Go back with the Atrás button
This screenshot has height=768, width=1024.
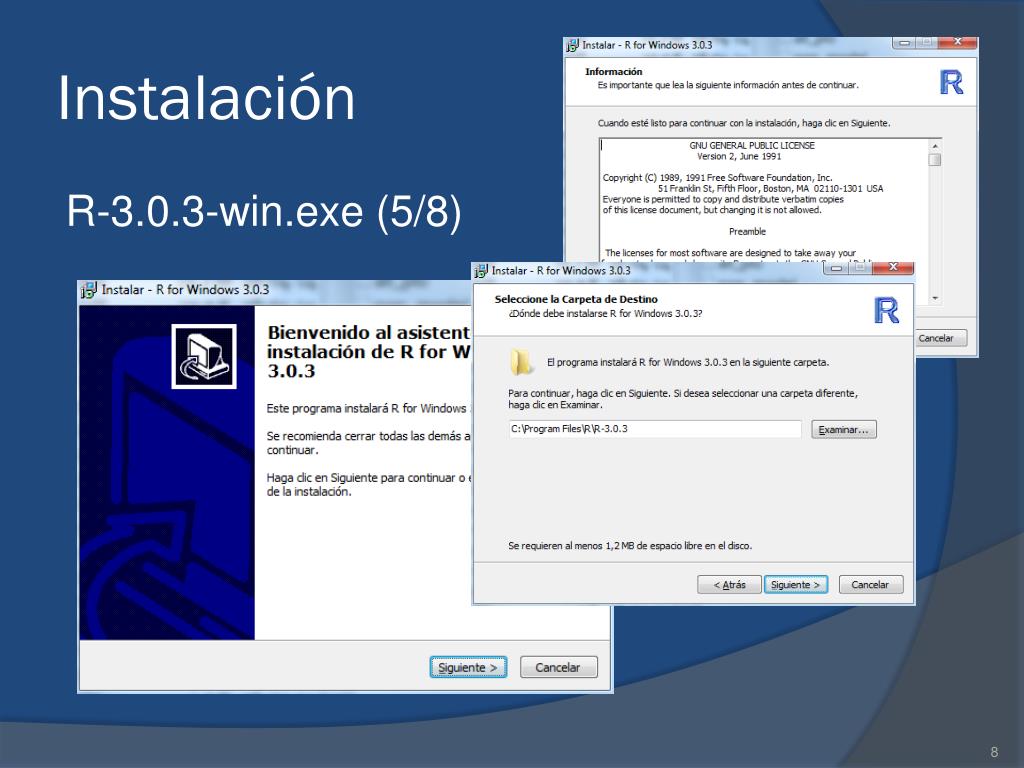[x=729, y=584]
